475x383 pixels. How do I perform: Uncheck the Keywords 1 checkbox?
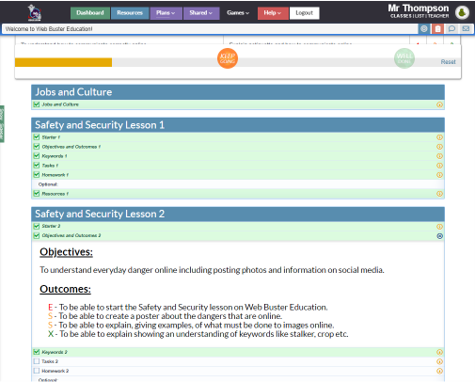click(x=37, y=156)
